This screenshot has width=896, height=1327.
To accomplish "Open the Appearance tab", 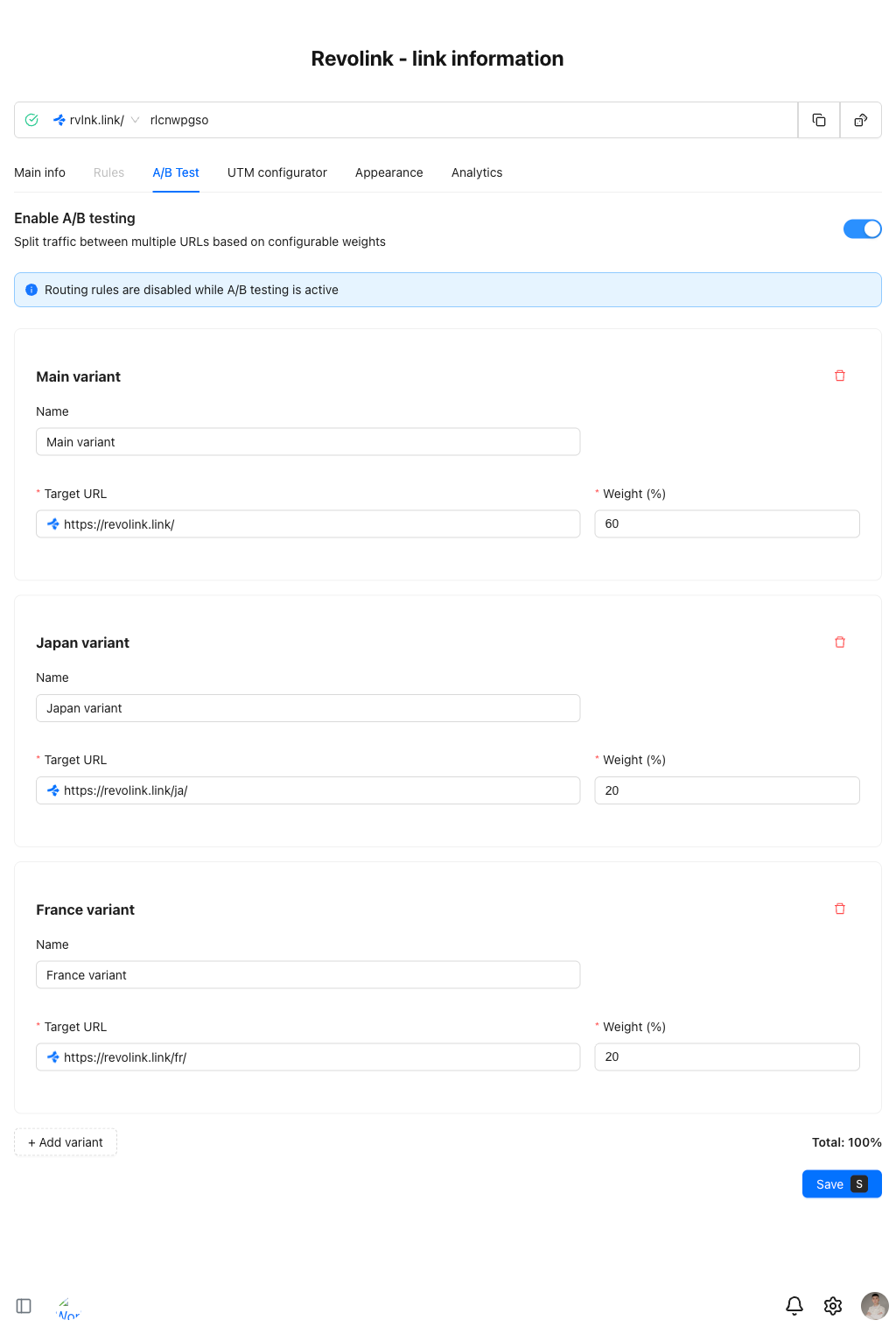I will coord(389,172).
